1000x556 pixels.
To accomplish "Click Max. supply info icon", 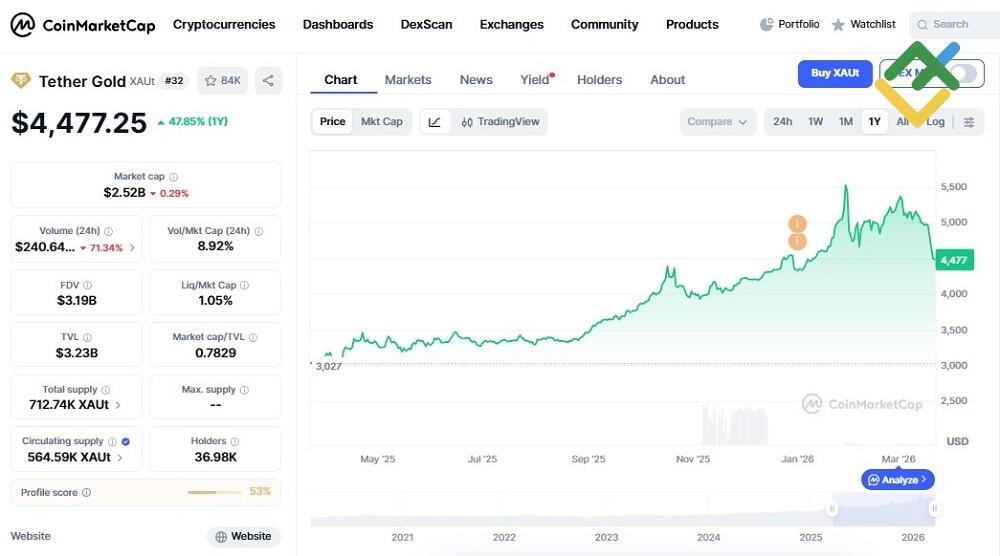I will coord(244,390).
